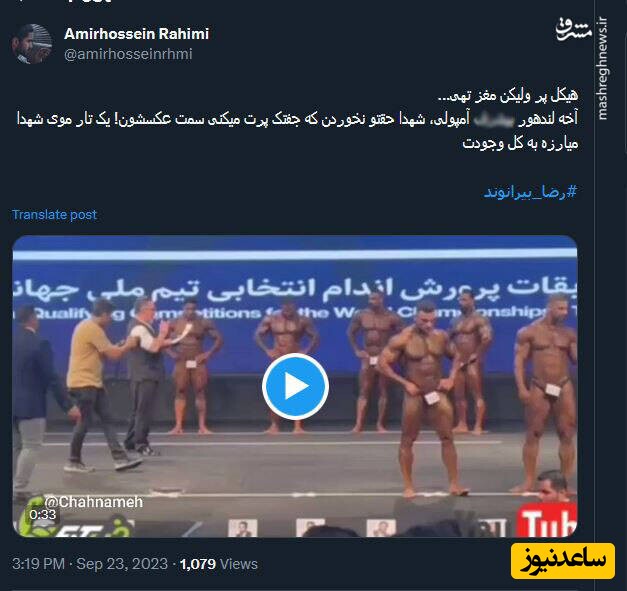Viewport: 627px width, 591px height.
Task: Click the blurred word in the tweet text
Action: pos(493,120)
